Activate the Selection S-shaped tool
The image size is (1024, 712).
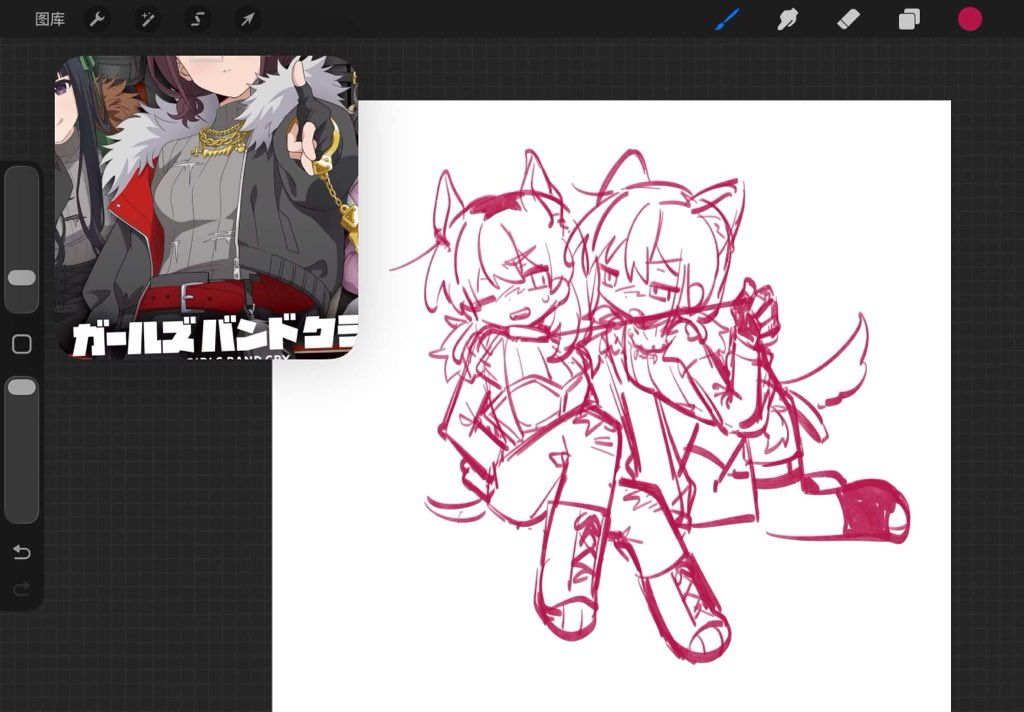pyautogui.click(x=197, y=20)
